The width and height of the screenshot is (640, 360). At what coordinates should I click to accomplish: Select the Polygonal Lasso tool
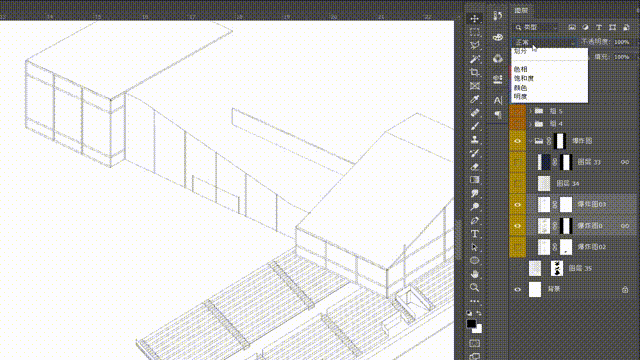(474, 45)
